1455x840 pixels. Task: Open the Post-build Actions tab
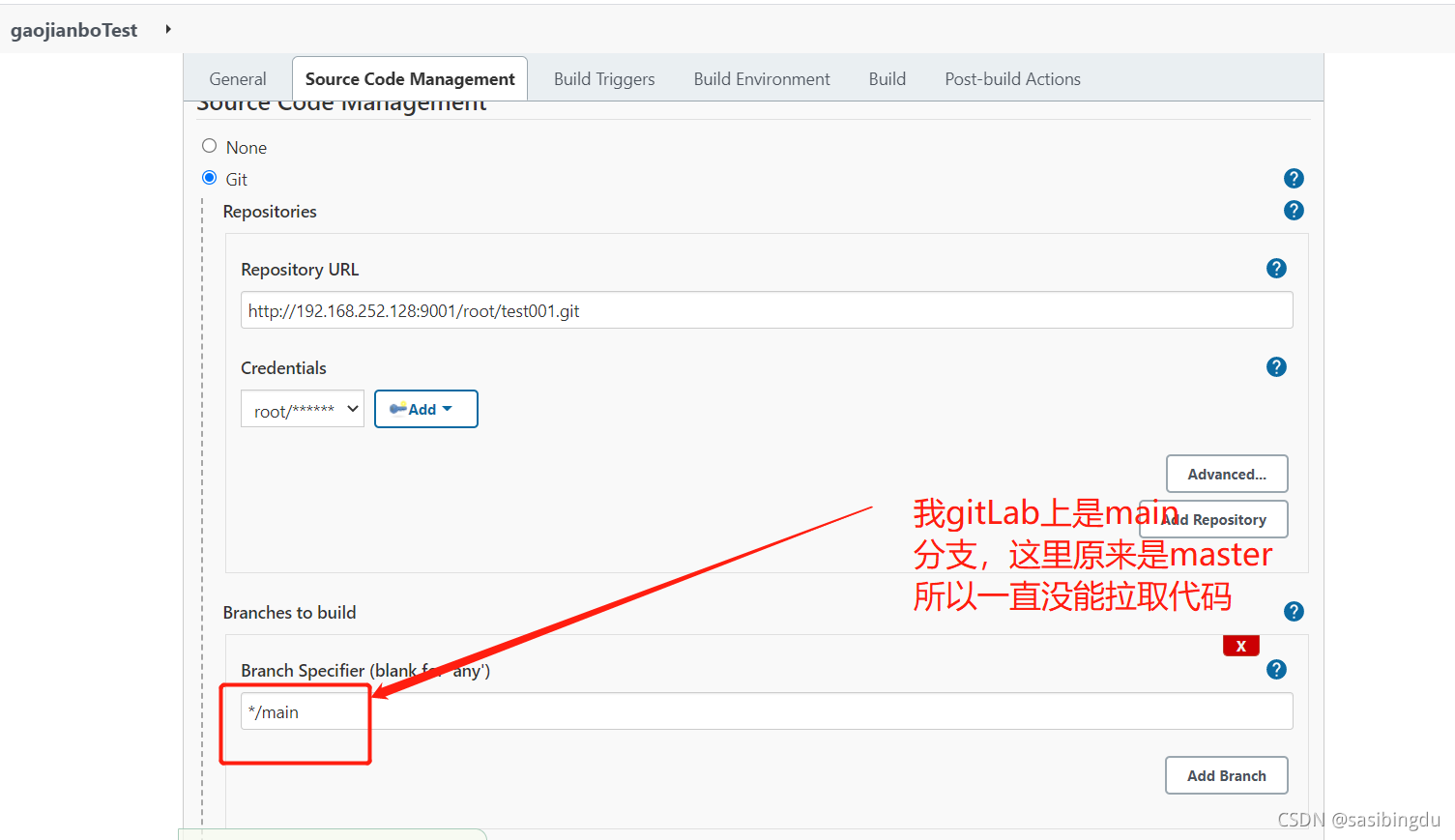point(1013,79)
